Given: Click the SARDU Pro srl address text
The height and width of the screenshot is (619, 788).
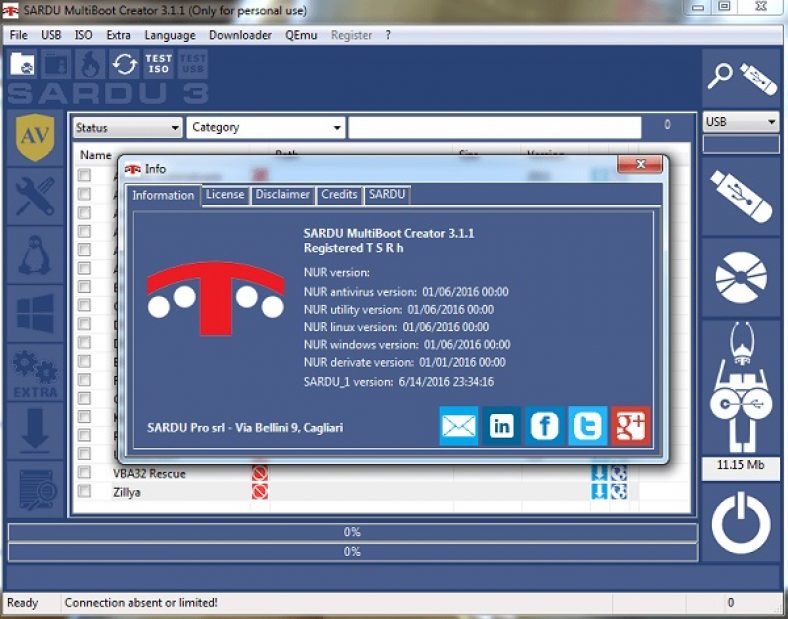Looking at the screenshot, I should (x=245, y=428).
